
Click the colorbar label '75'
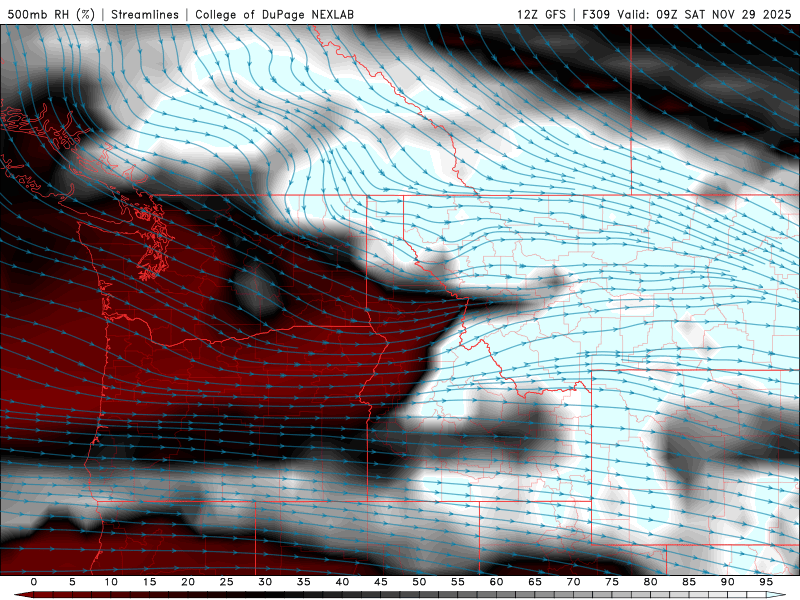(x=612, y=582)
